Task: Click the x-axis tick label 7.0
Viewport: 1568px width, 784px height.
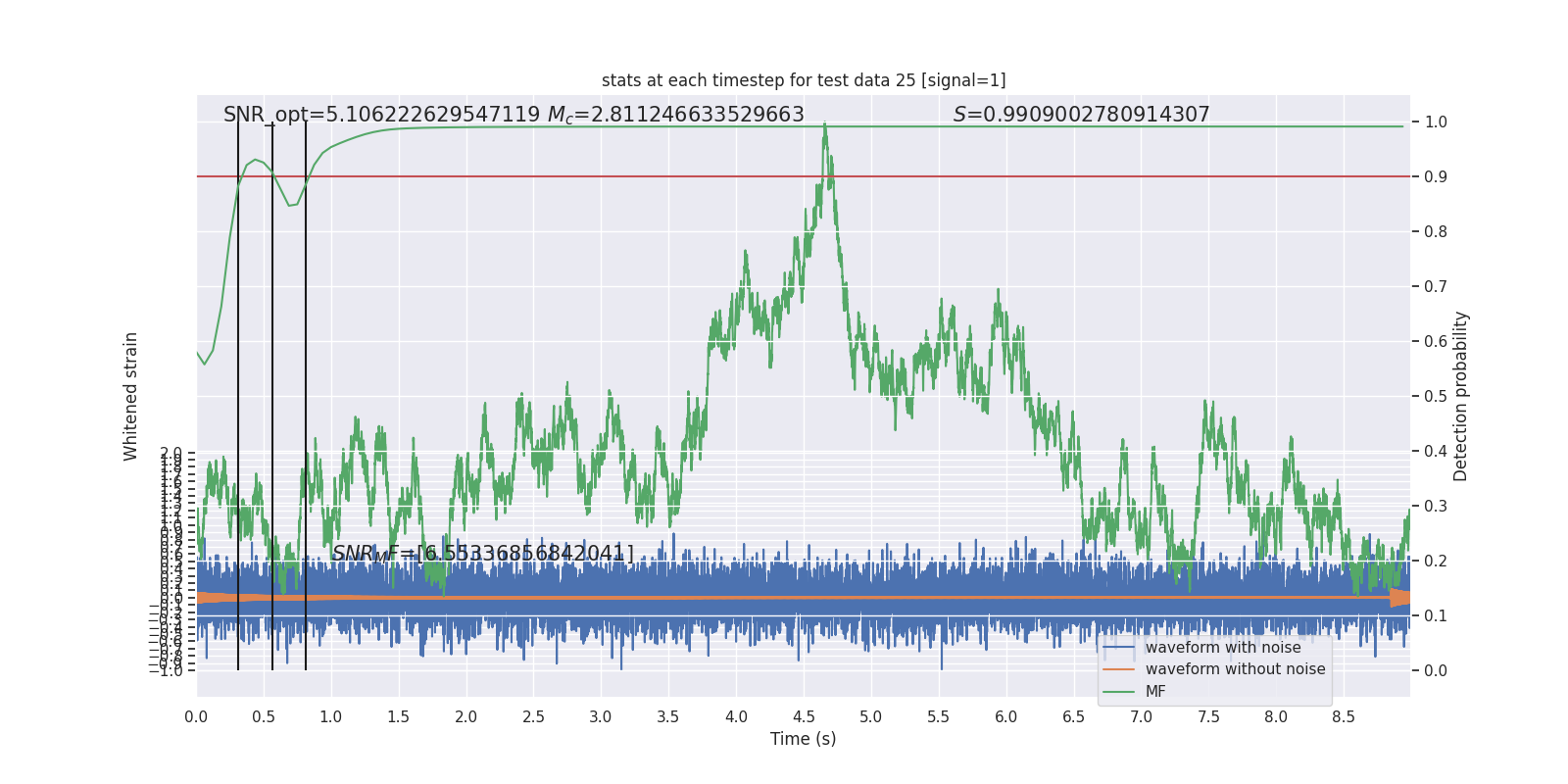Action: click(x=1142, y=716)
